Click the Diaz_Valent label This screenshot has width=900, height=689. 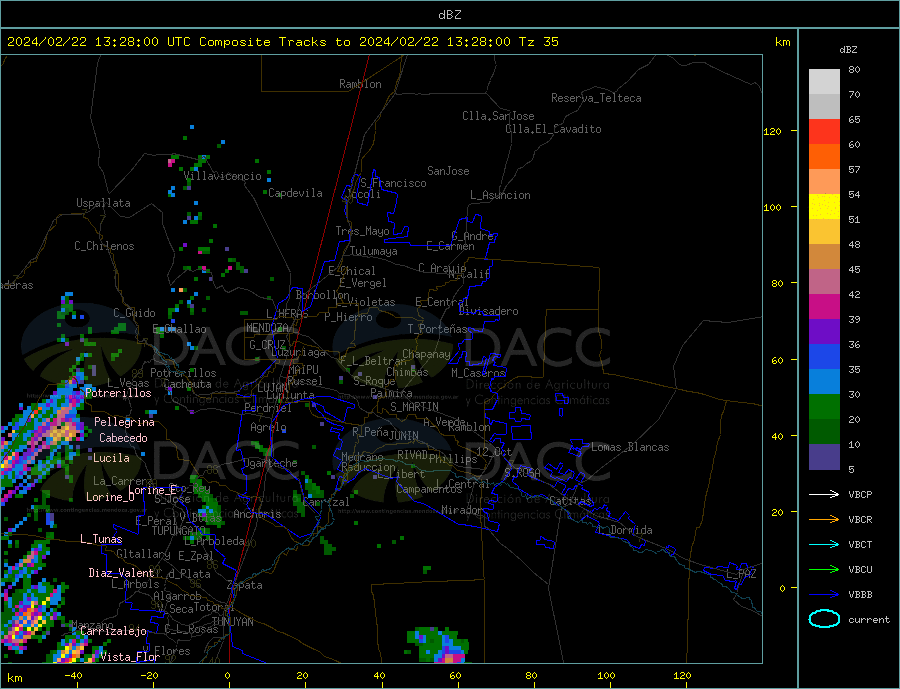[x=122, y=574]
